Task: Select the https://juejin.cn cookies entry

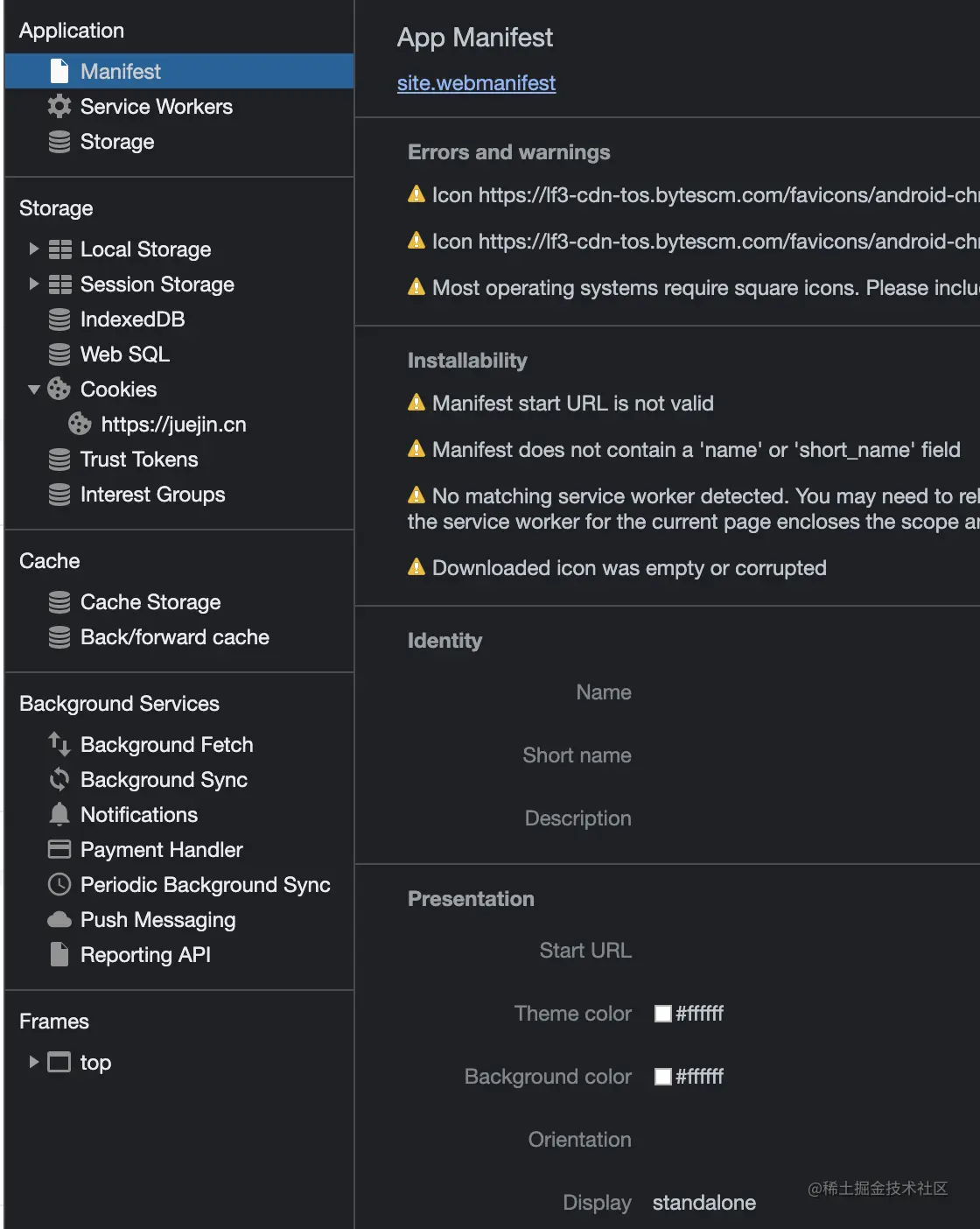Action: [173, 425]
